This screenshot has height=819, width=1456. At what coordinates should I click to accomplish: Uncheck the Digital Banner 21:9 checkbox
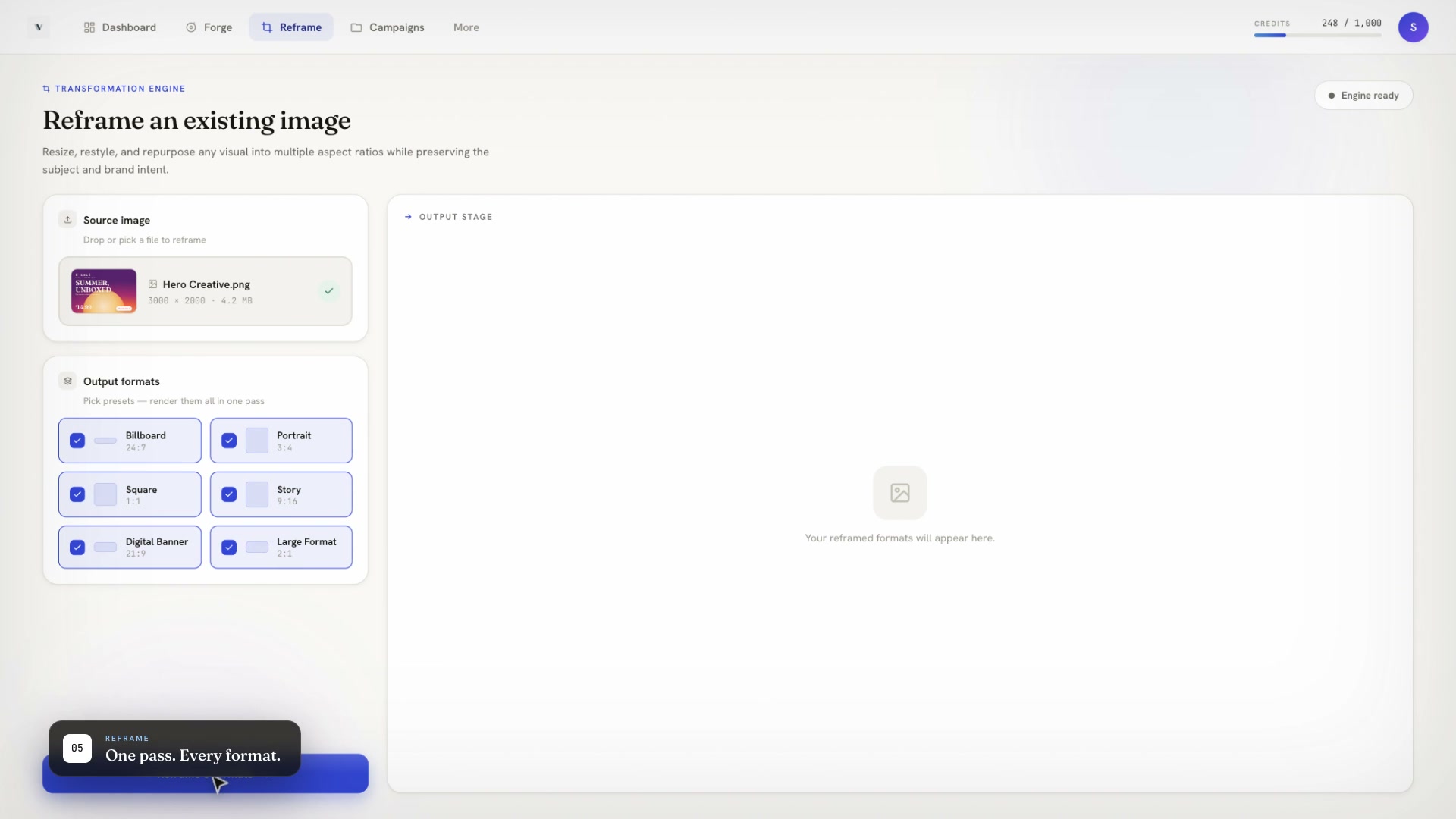[x=77, y=548]
